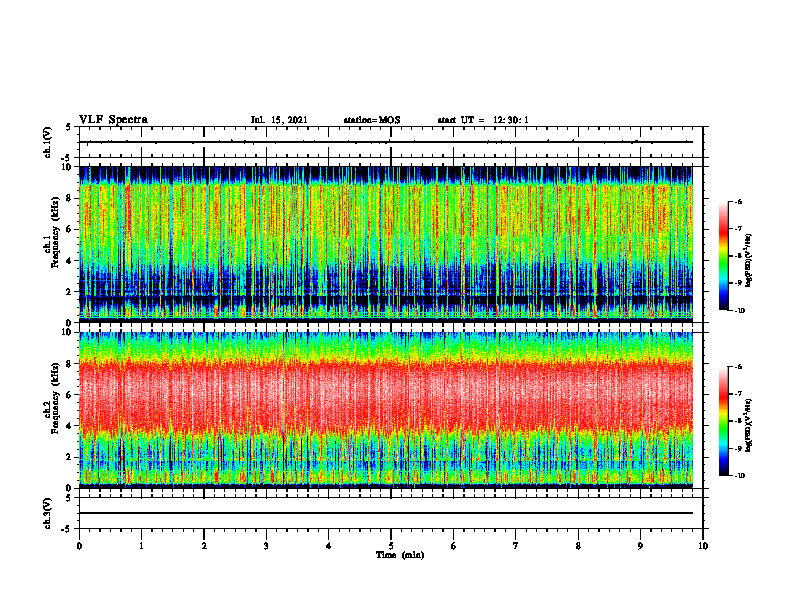Image resolution: width=792 pixels, height=612 pixels.
Task: Click time axis tick label "9"
Action: point(640,546)
